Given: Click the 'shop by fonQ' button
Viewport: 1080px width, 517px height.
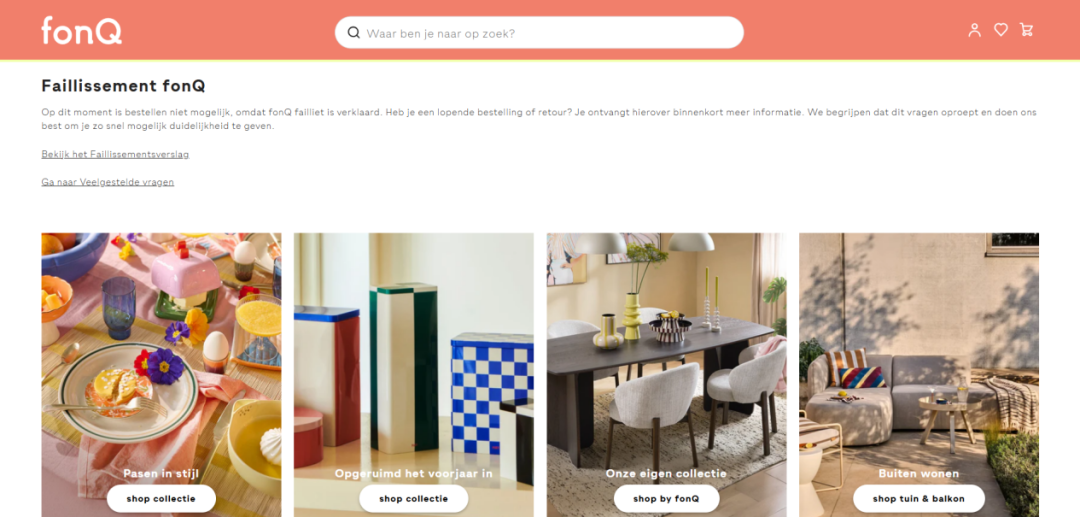Looking at the screenshot, I should click(666, 498).
